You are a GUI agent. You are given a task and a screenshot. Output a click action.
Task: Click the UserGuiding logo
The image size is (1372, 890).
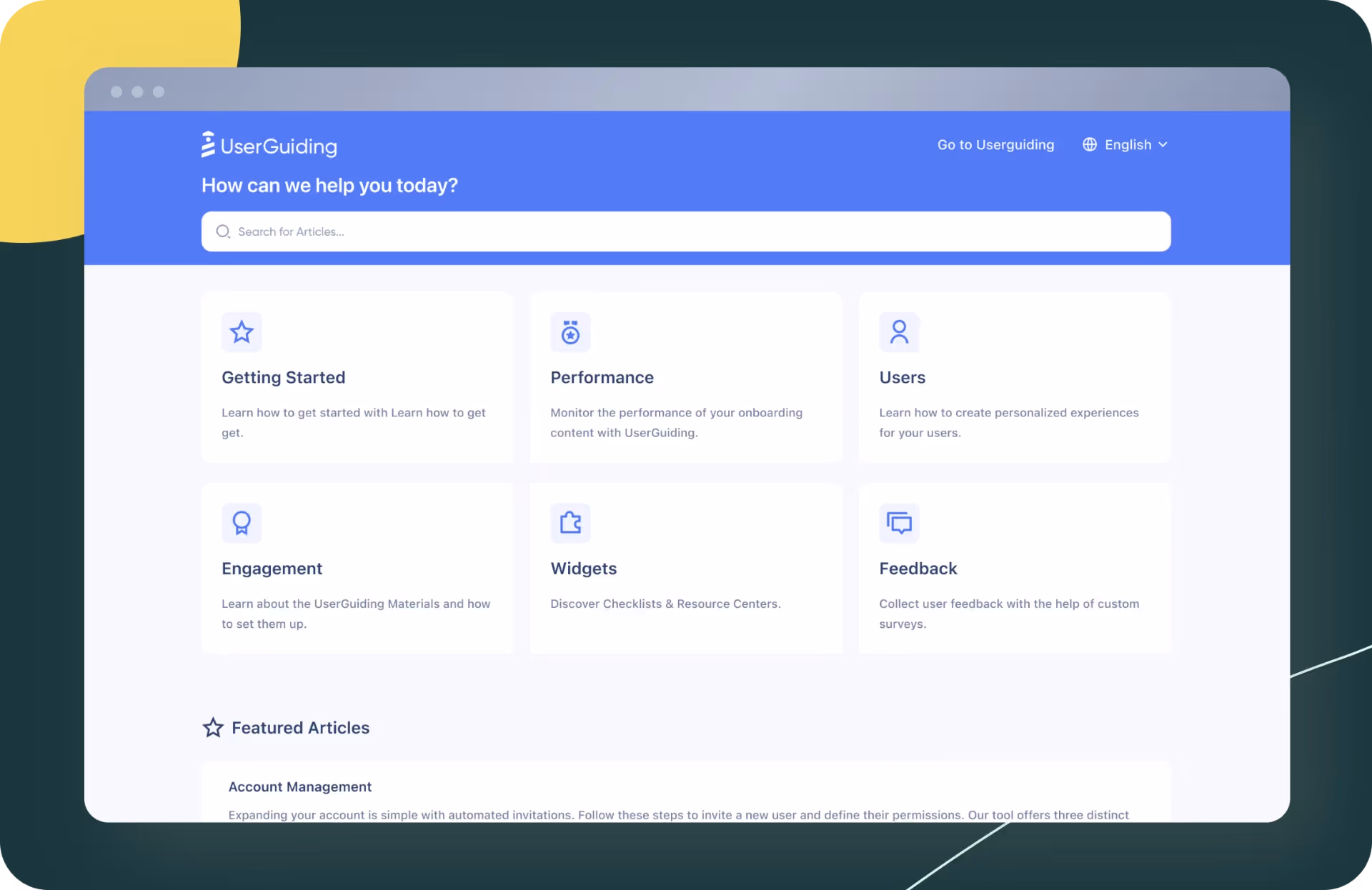tap(269, 145)
